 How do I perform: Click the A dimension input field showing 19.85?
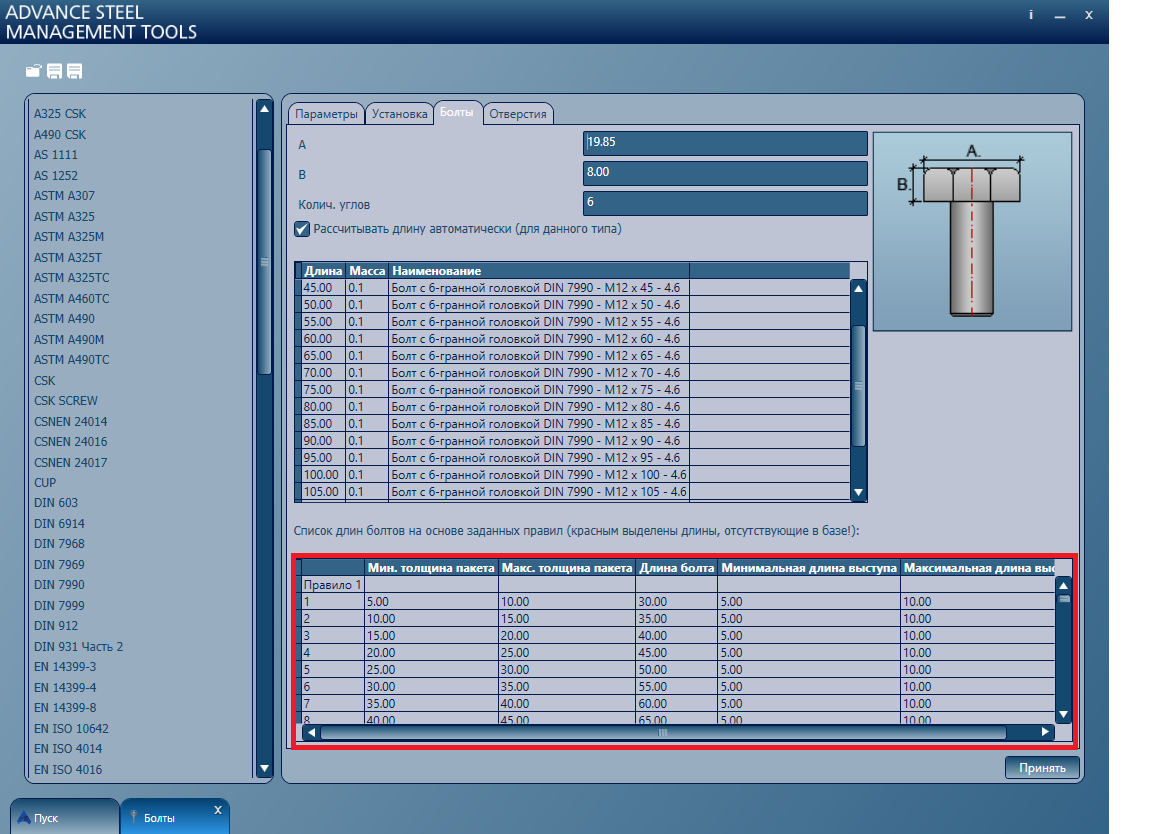pyautogui.click(x=726, y=143)
